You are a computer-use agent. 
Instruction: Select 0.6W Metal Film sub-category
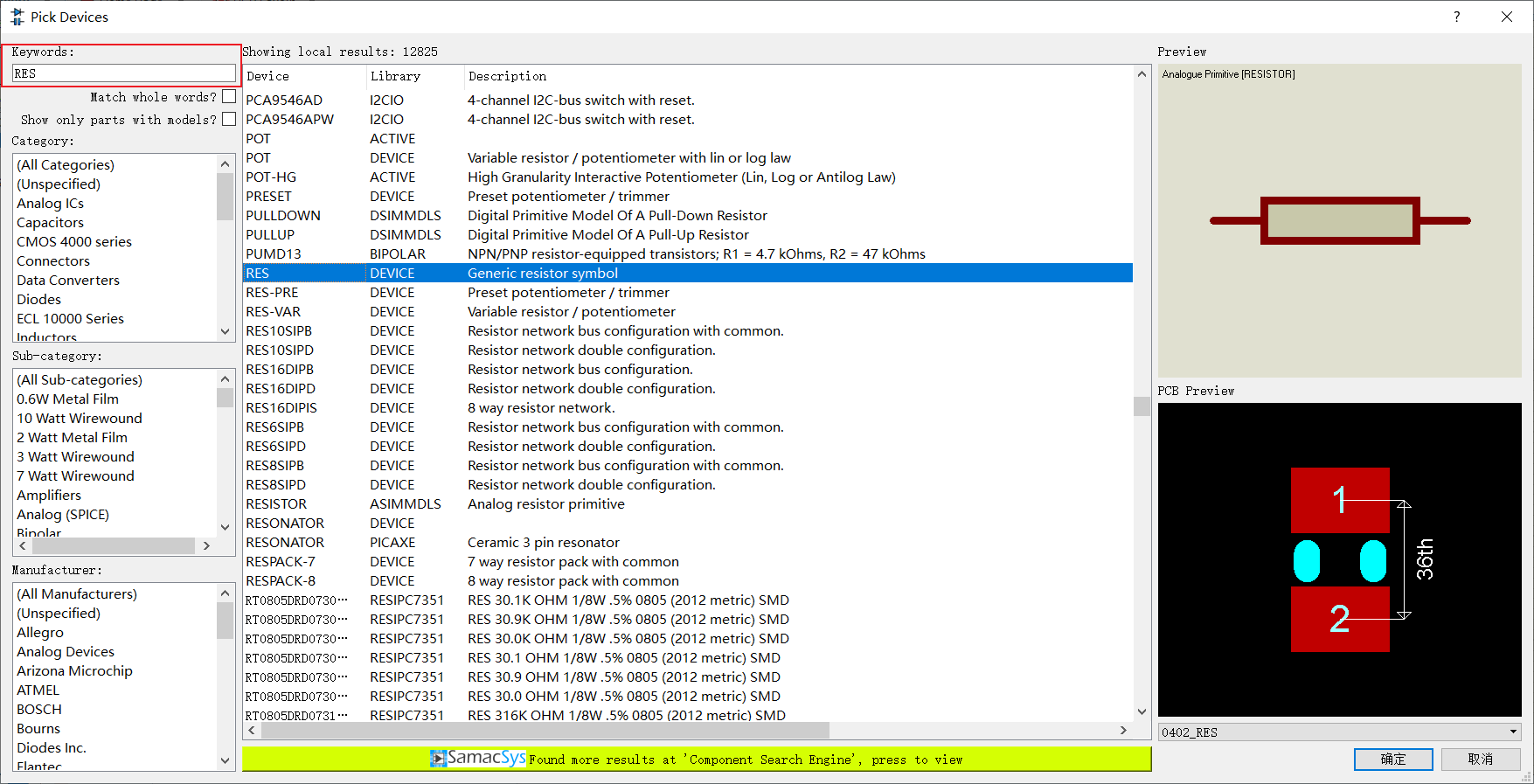[x=67, y=399]
